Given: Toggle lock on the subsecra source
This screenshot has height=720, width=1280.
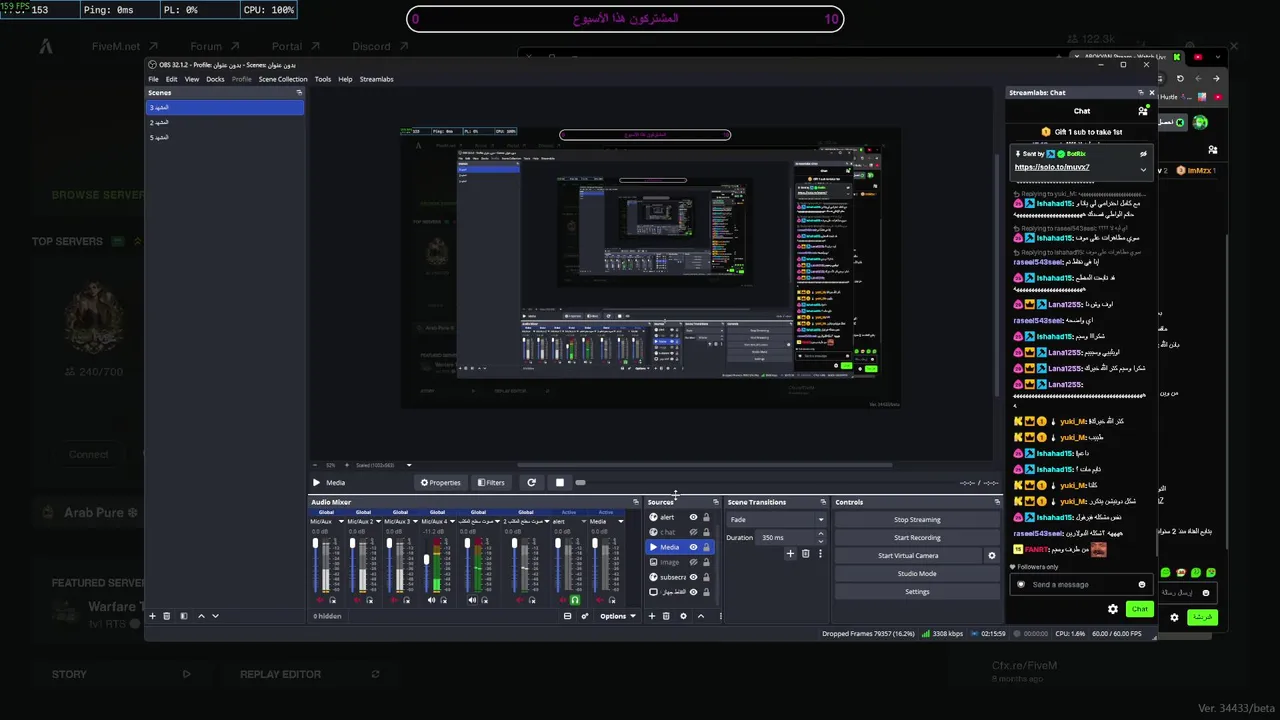Looking at the screenshot, I should coord(706,577).
